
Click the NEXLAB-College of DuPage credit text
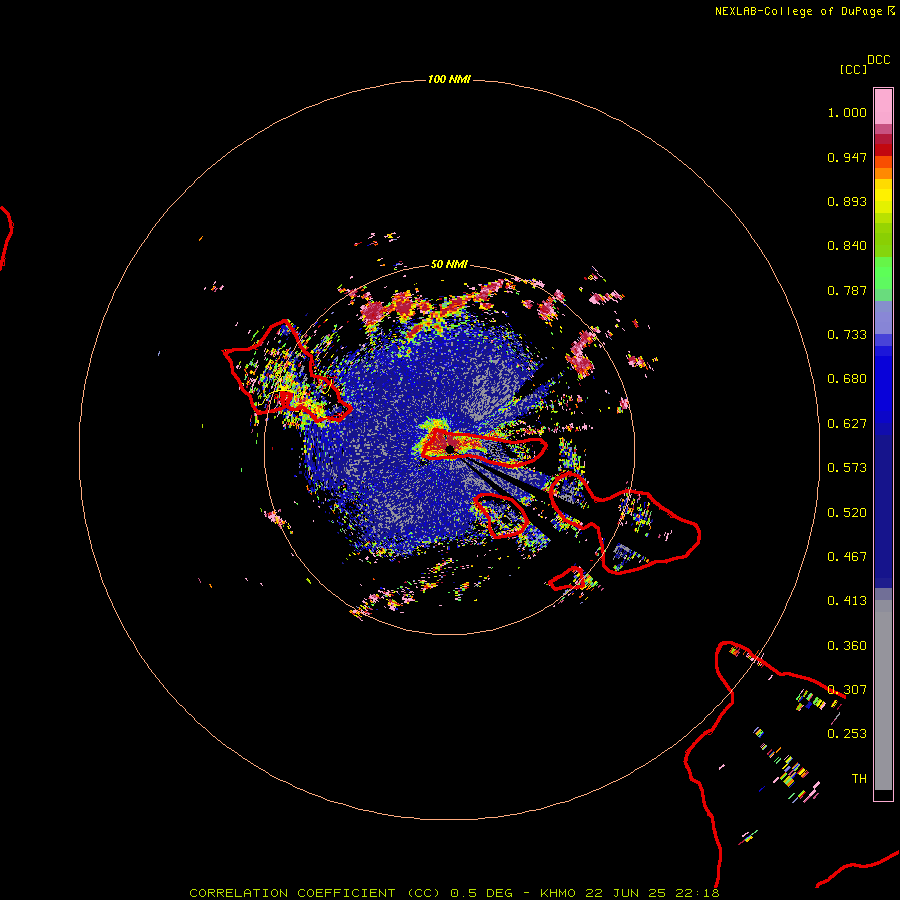798,11
